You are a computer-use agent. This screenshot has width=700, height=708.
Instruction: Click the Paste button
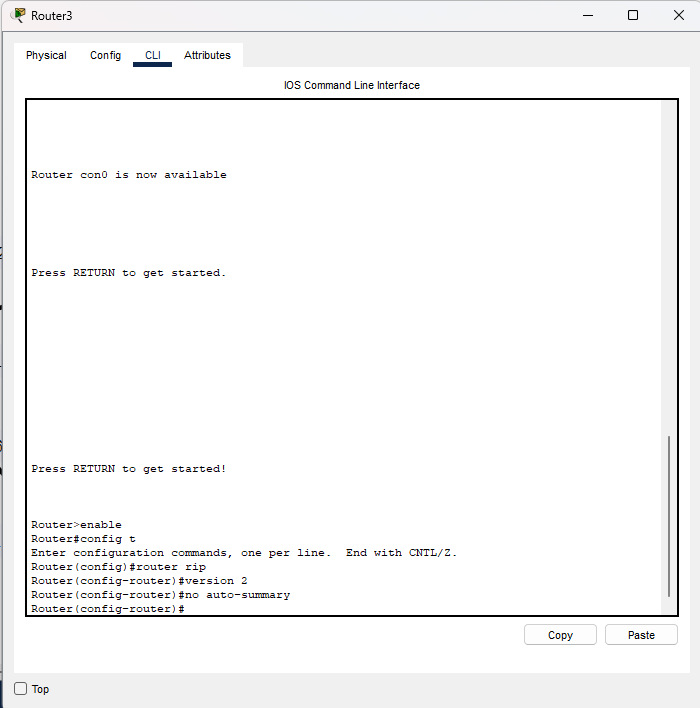(641, 635)
